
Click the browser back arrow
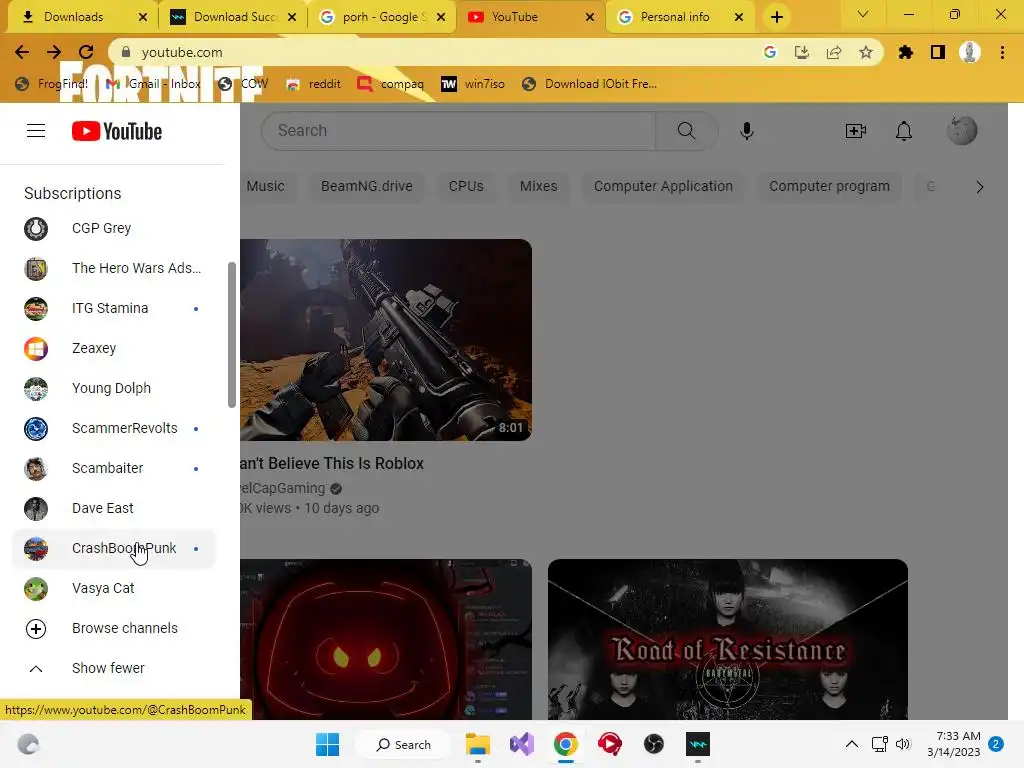click(x=22, y=52)
